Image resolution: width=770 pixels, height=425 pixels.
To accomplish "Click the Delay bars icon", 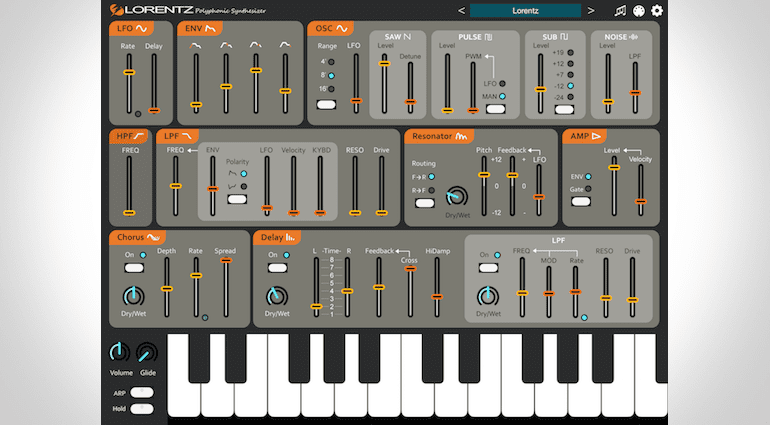I will pyautogui.click(x=290, y=237).
